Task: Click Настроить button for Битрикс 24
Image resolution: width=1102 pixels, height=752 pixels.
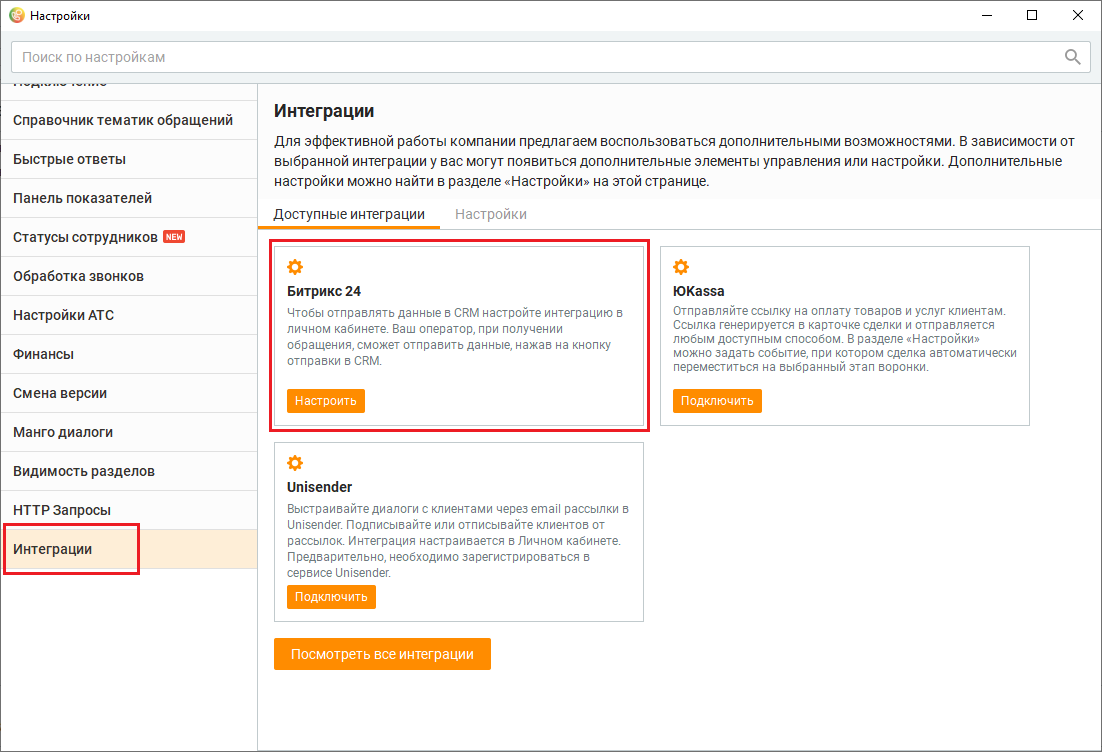Action: 325,401
